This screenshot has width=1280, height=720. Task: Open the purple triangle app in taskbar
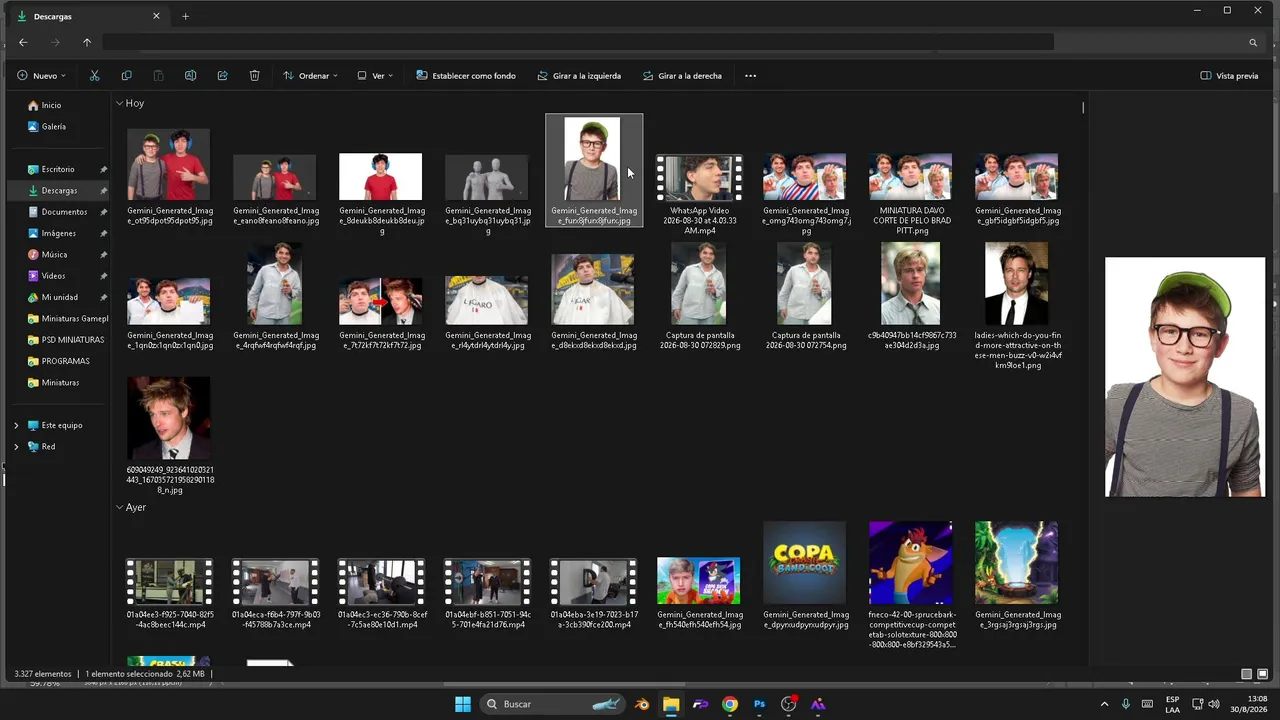pyautogui.click(x=818, y=704)
